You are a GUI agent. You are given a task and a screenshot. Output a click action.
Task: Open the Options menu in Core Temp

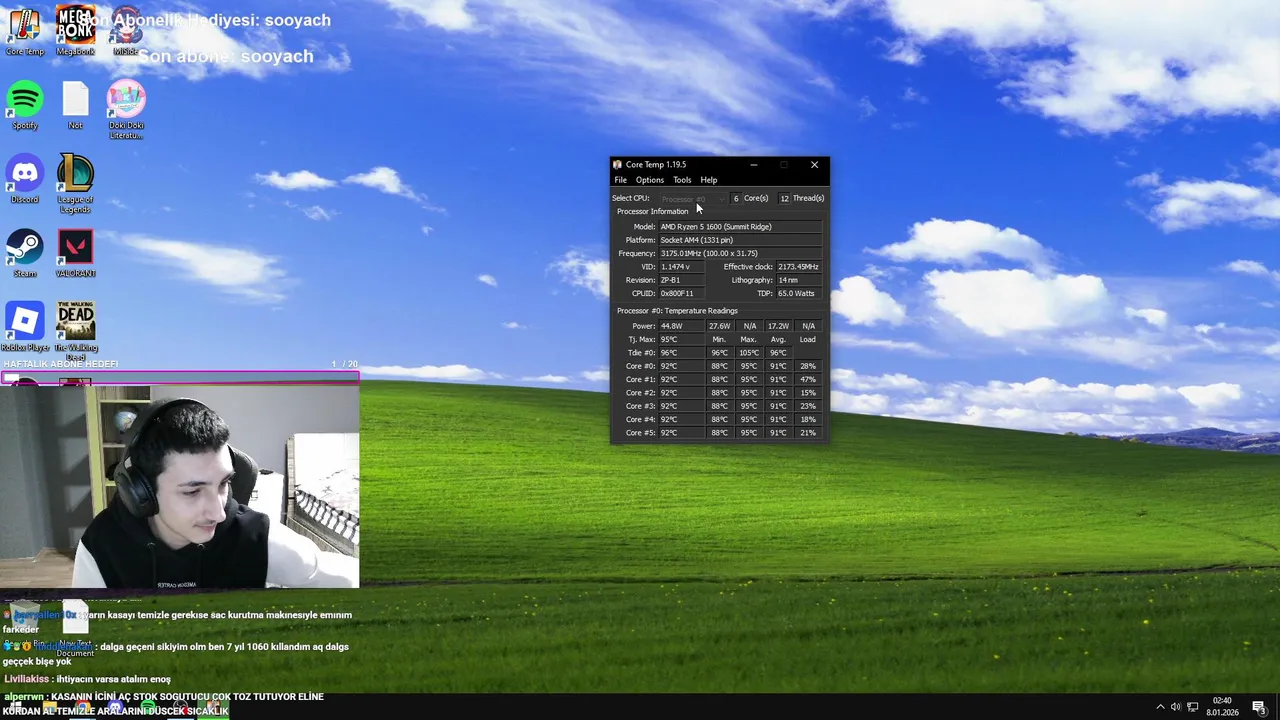tap(649, 180)
